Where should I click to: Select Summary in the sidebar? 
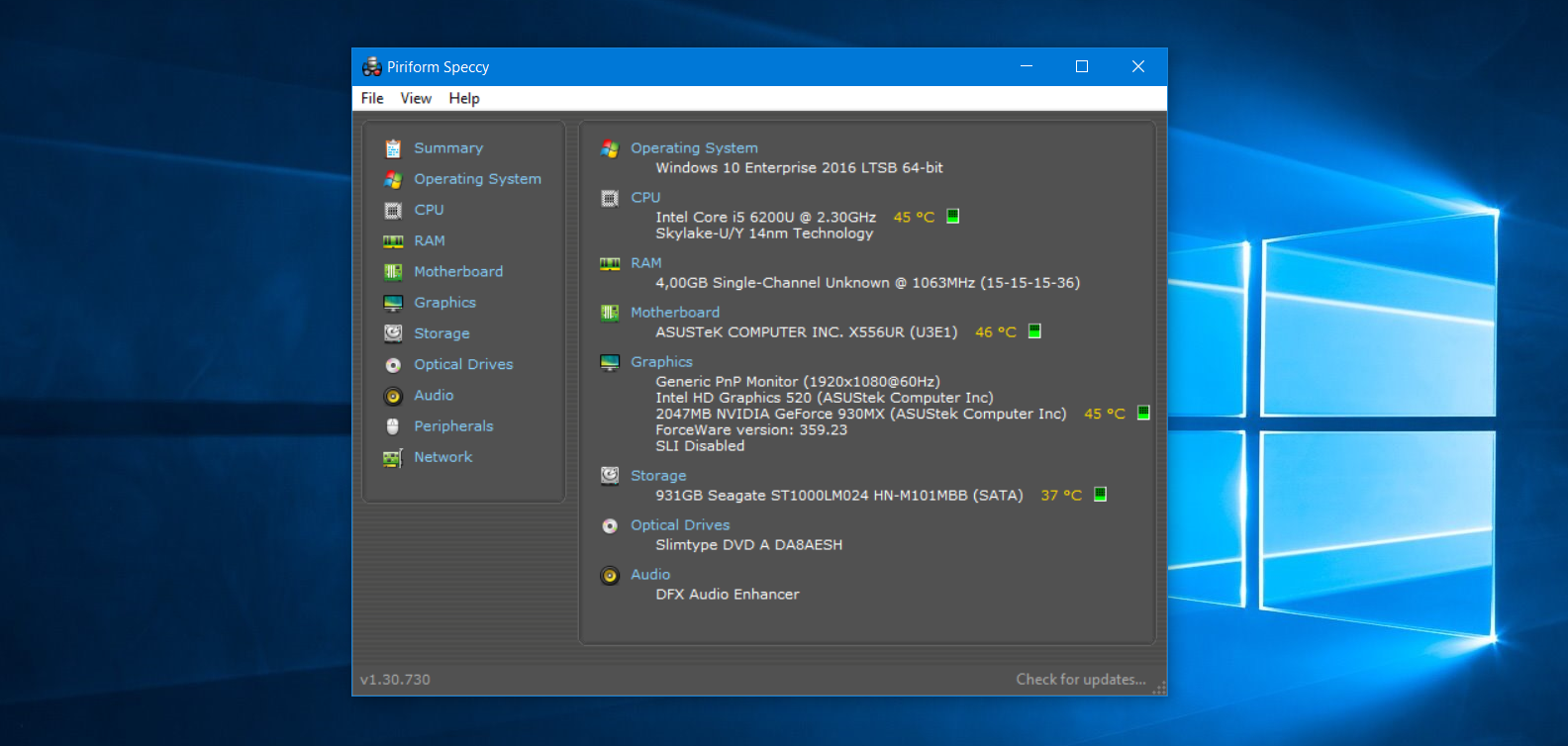click(448, 148)
